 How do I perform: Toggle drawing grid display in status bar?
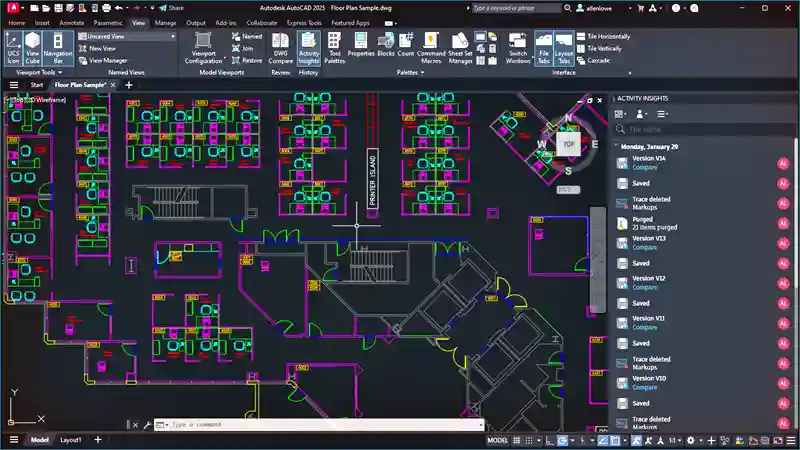click(516, 440)
